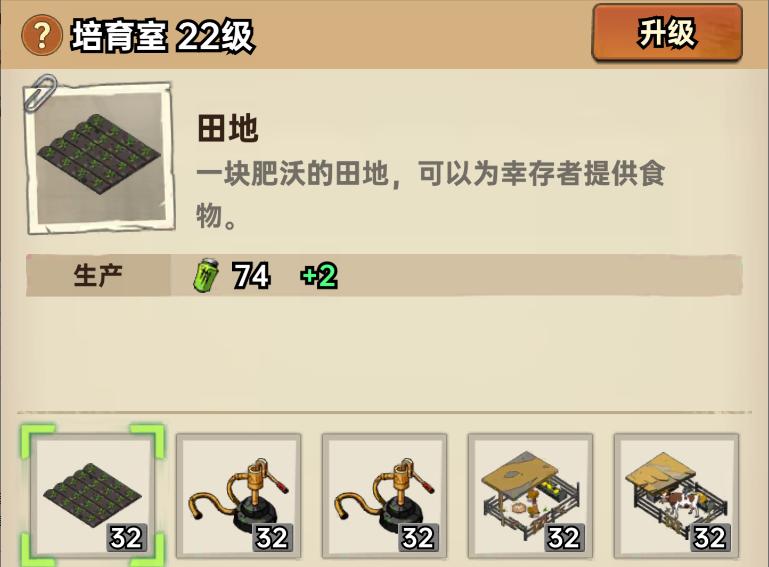769x567 pixels.
Task: Click the farmland description text
Action: click(x=431, y=194)
